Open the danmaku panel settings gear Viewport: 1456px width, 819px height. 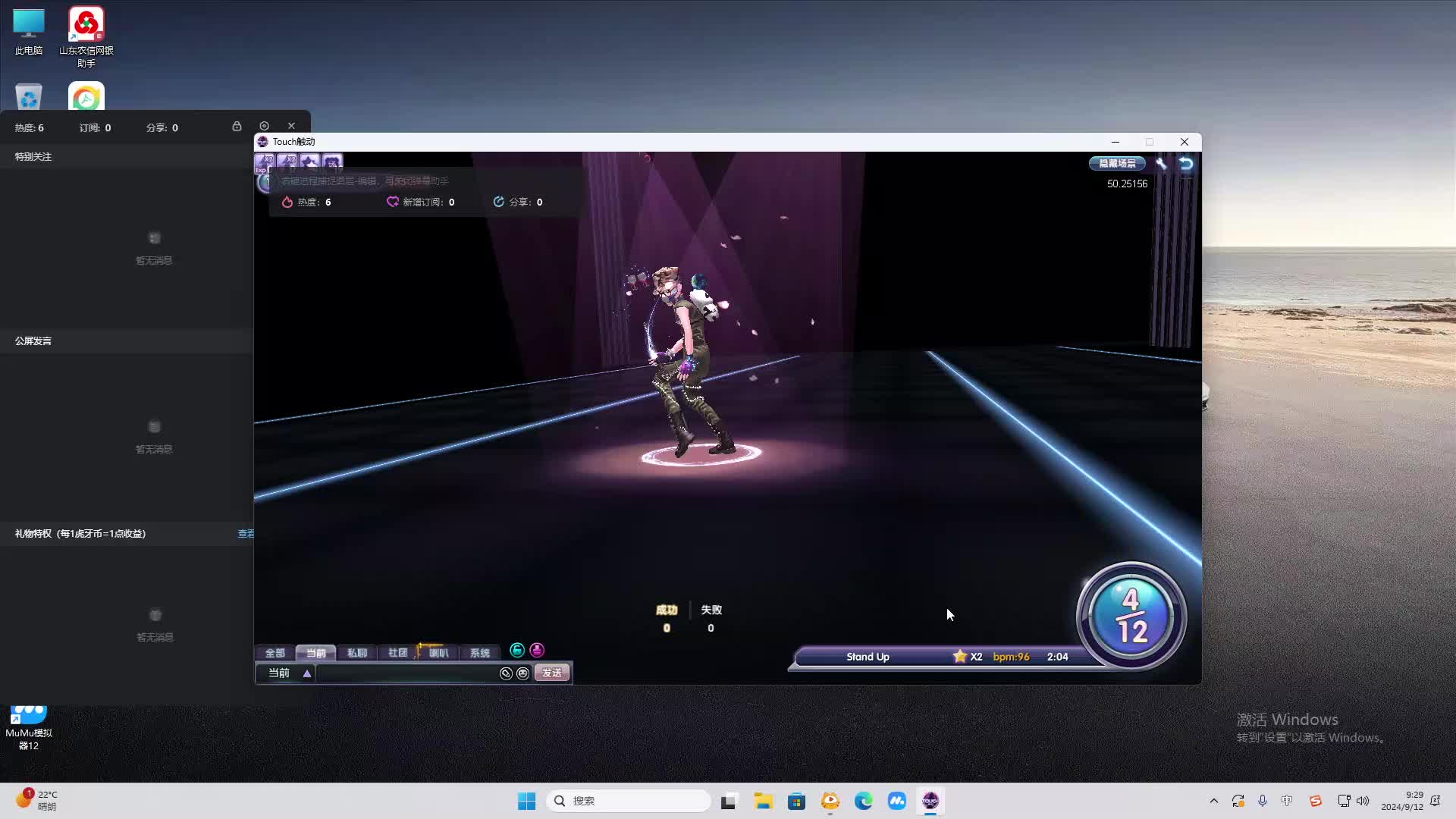point(264,126)
